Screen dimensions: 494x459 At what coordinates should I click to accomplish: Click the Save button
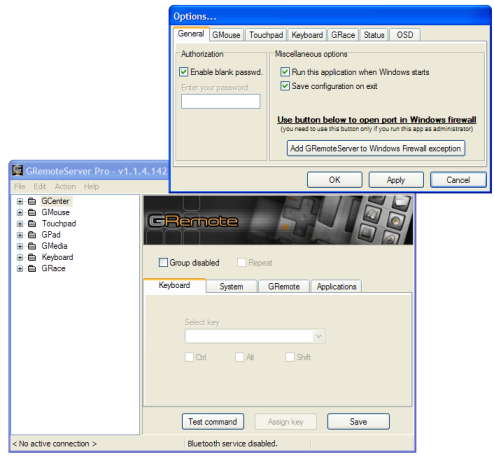[x=358, y=422]
